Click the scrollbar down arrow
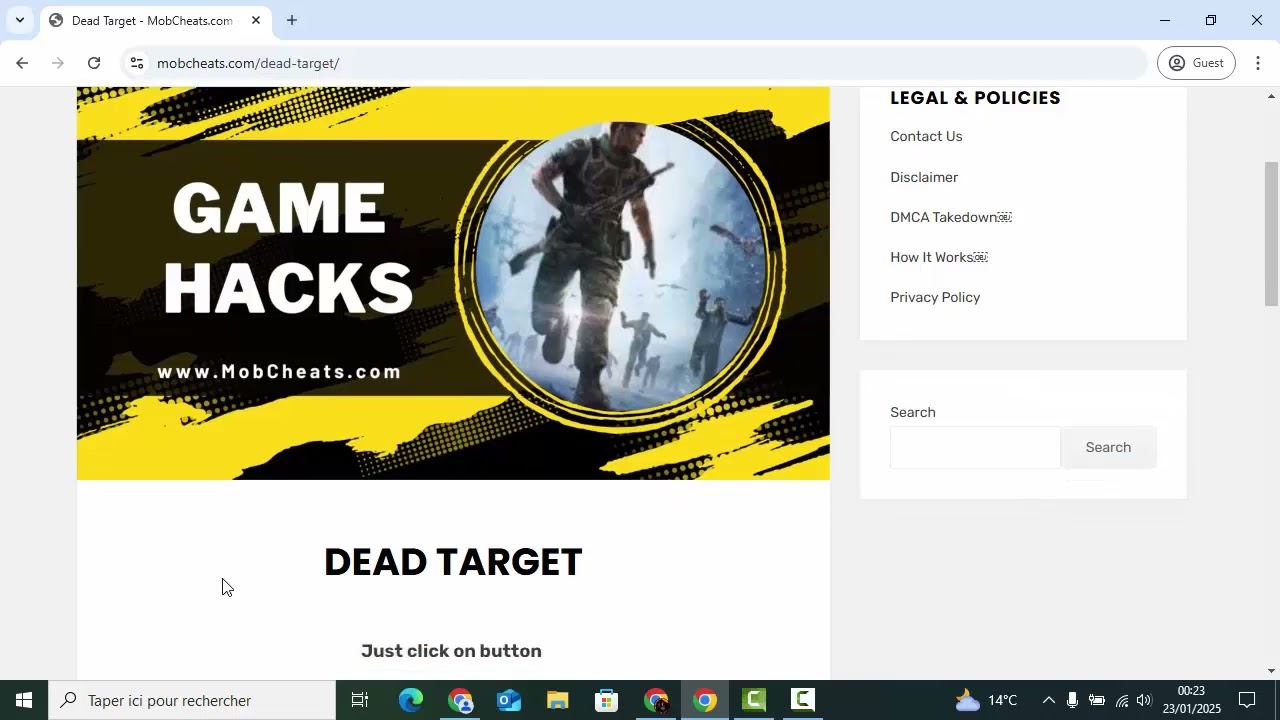This screenshot has height=720, width=1280. pos(1272,671)
